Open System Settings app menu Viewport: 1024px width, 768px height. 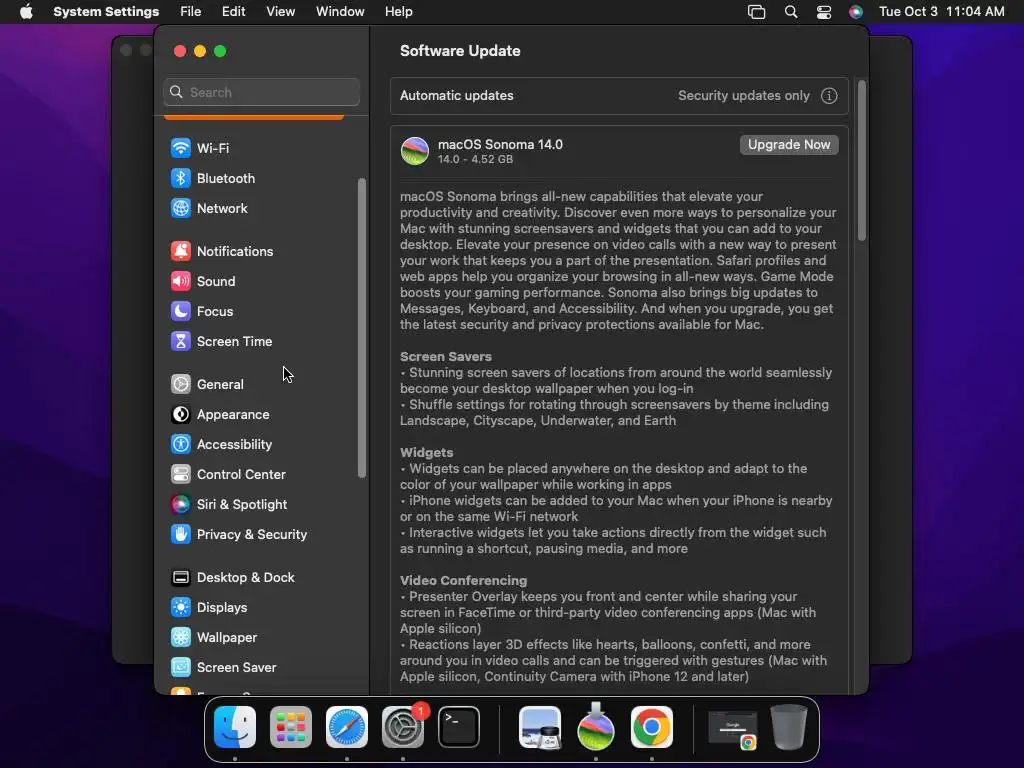click(x=106, y=12)
